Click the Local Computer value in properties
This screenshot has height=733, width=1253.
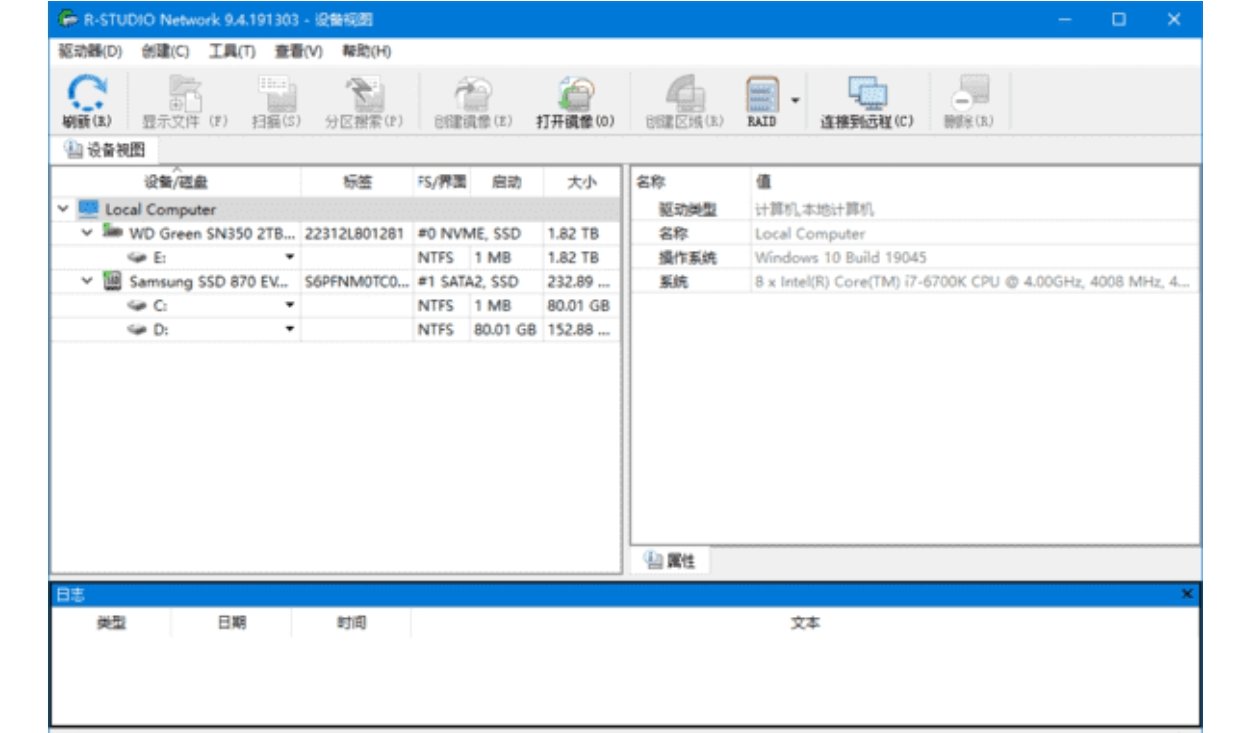pyautogui.click(x=810, y=234)
